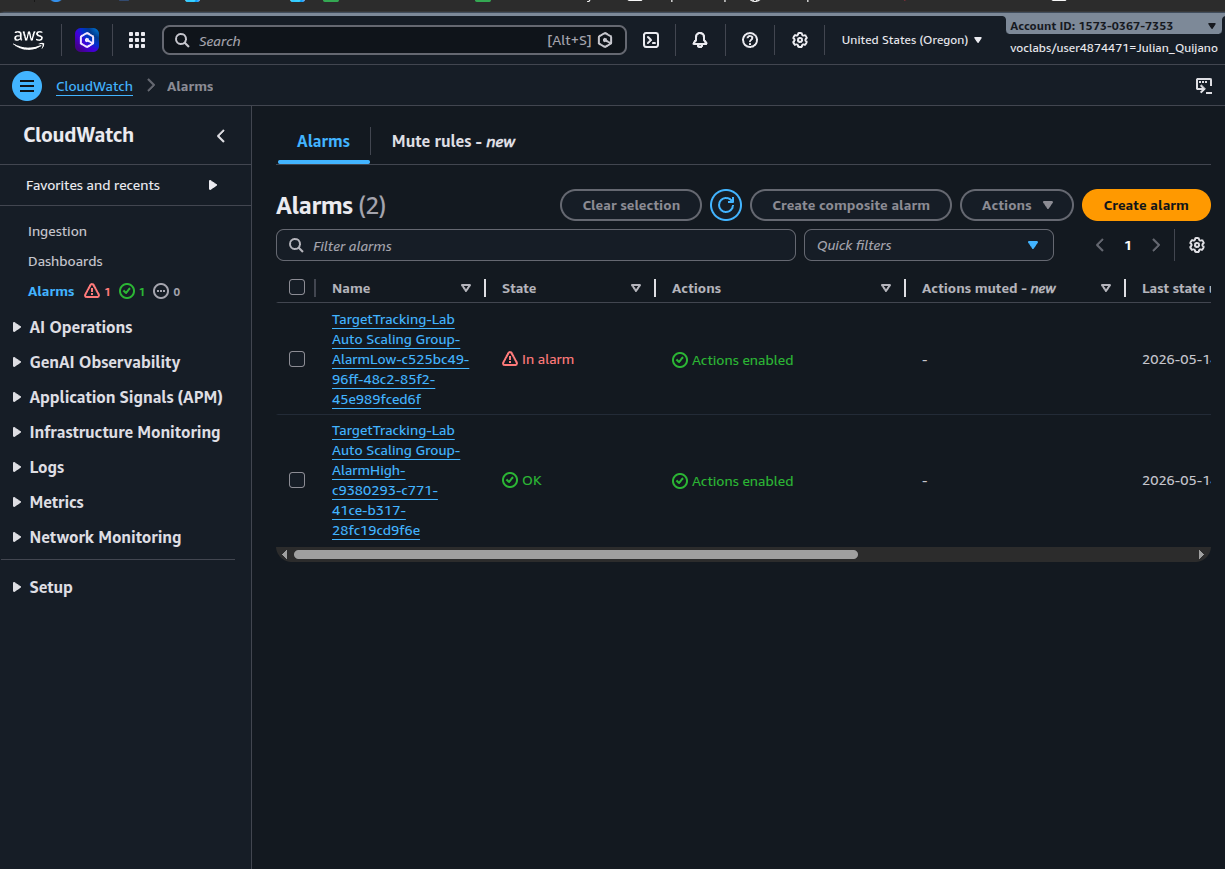Screen dimensions: 1225x869
Task: Select the AlarmHigh alarm checkbox
Action: 297,480
